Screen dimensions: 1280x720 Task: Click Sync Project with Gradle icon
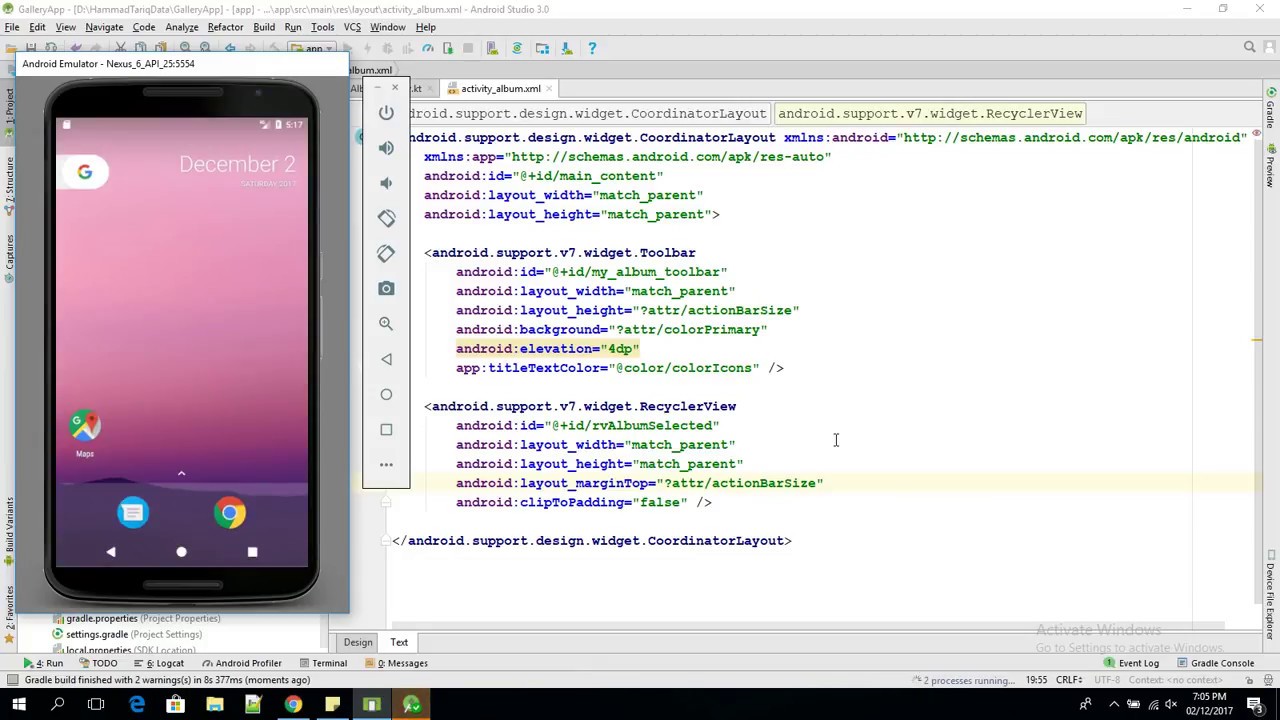coord(517,48)
